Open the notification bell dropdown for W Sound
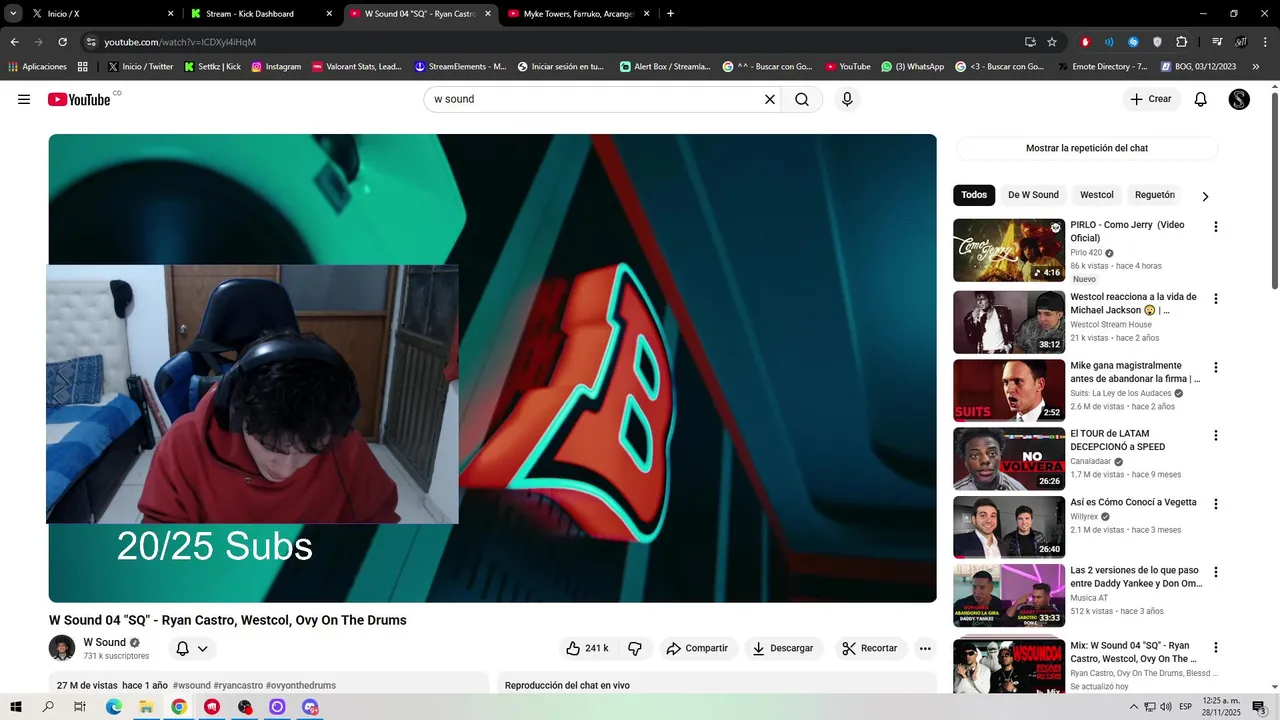1280x720 pixels. 192,648
